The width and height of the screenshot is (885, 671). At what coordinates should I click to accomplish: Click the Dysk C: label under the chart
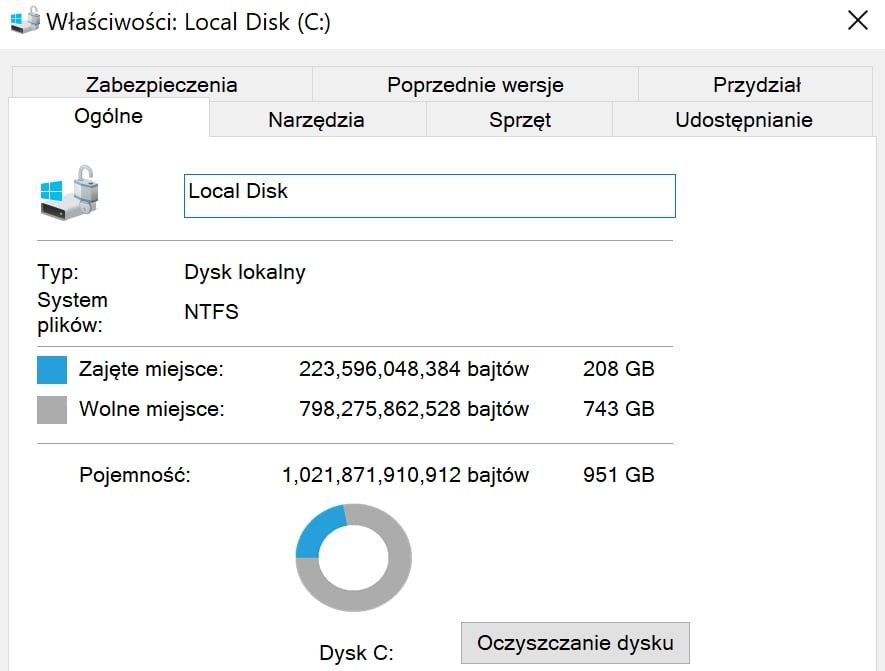click(x=356, y=654)
